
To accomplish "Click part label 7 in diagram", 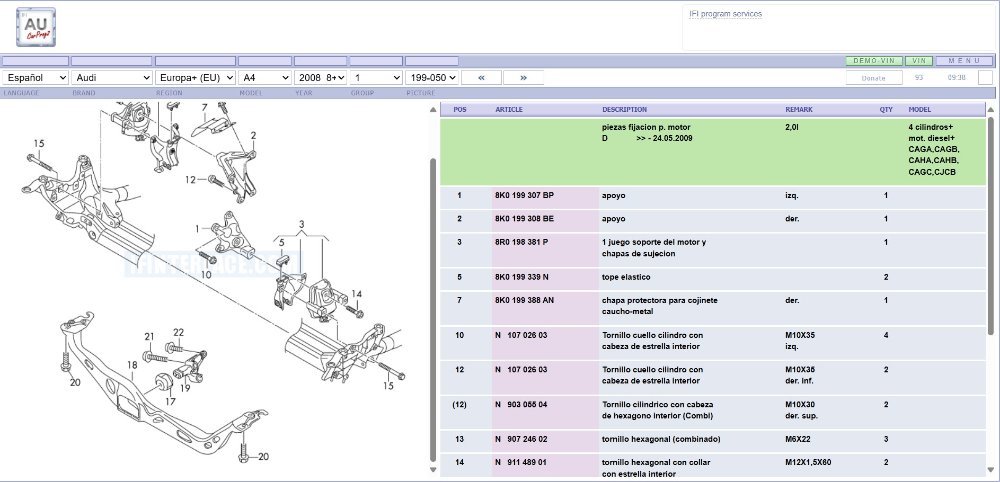I will (204, 108).
